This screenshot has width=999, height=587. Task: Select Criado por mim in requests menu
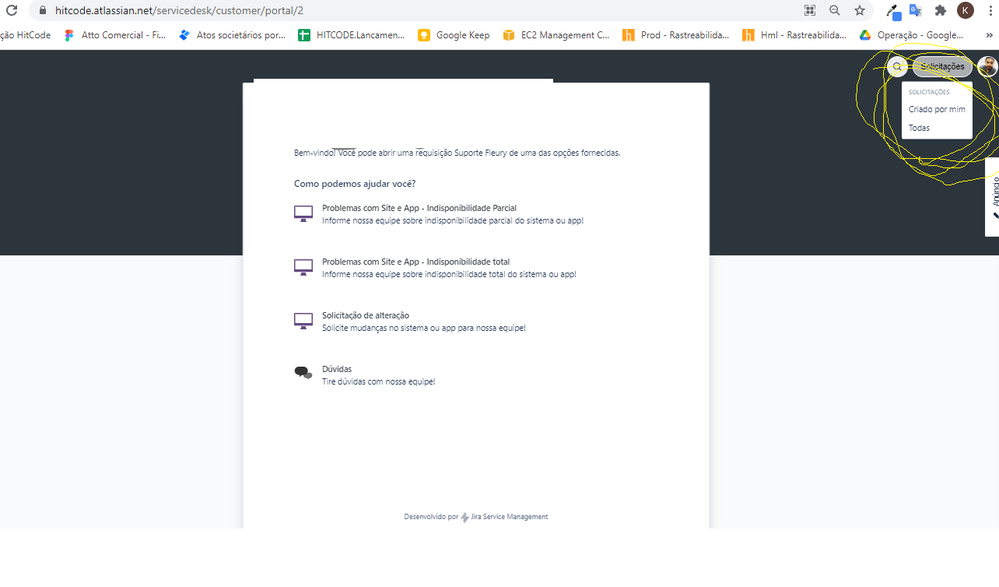[x=937, y=109]
